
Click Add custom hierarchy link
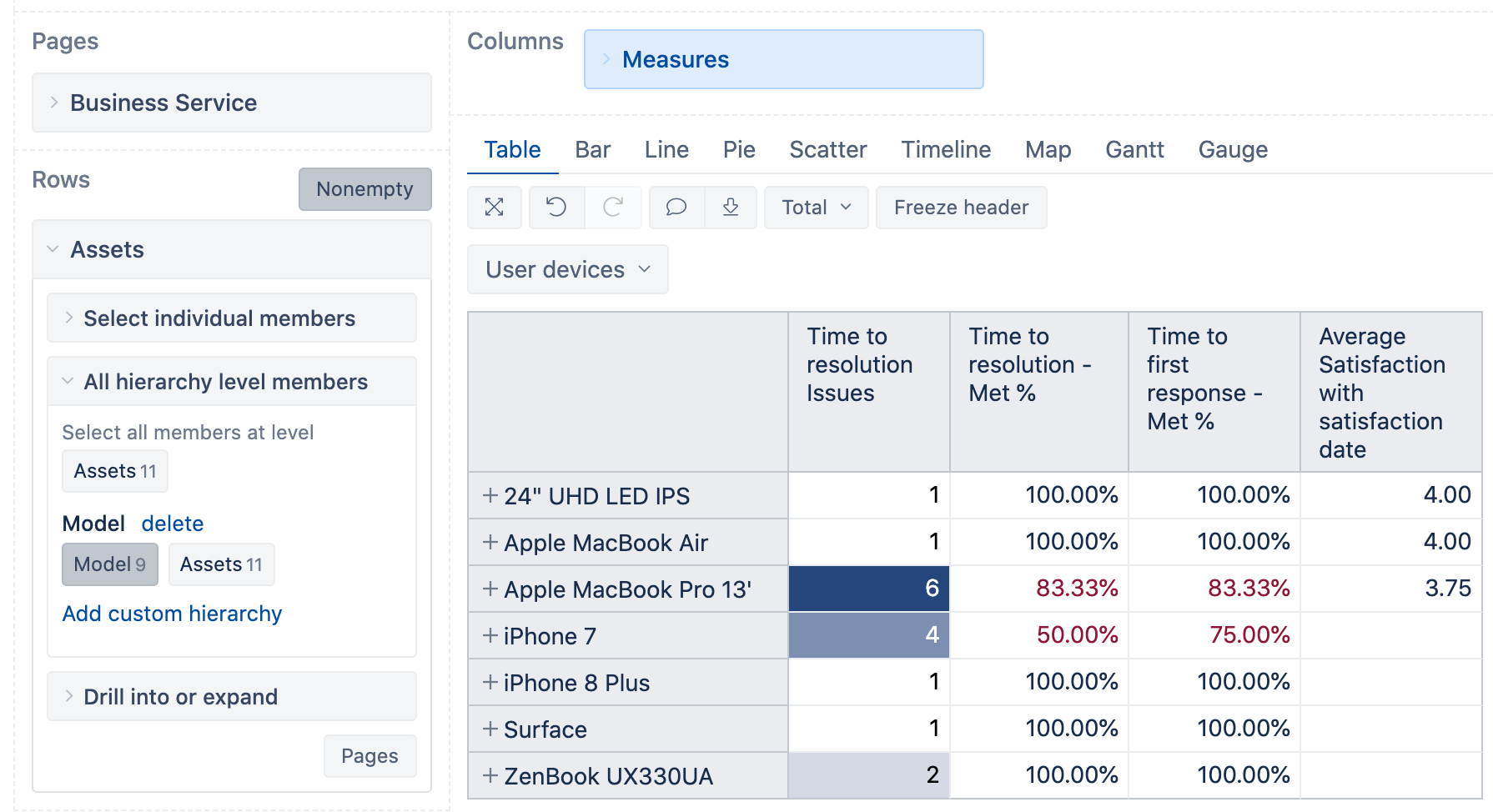173,614
